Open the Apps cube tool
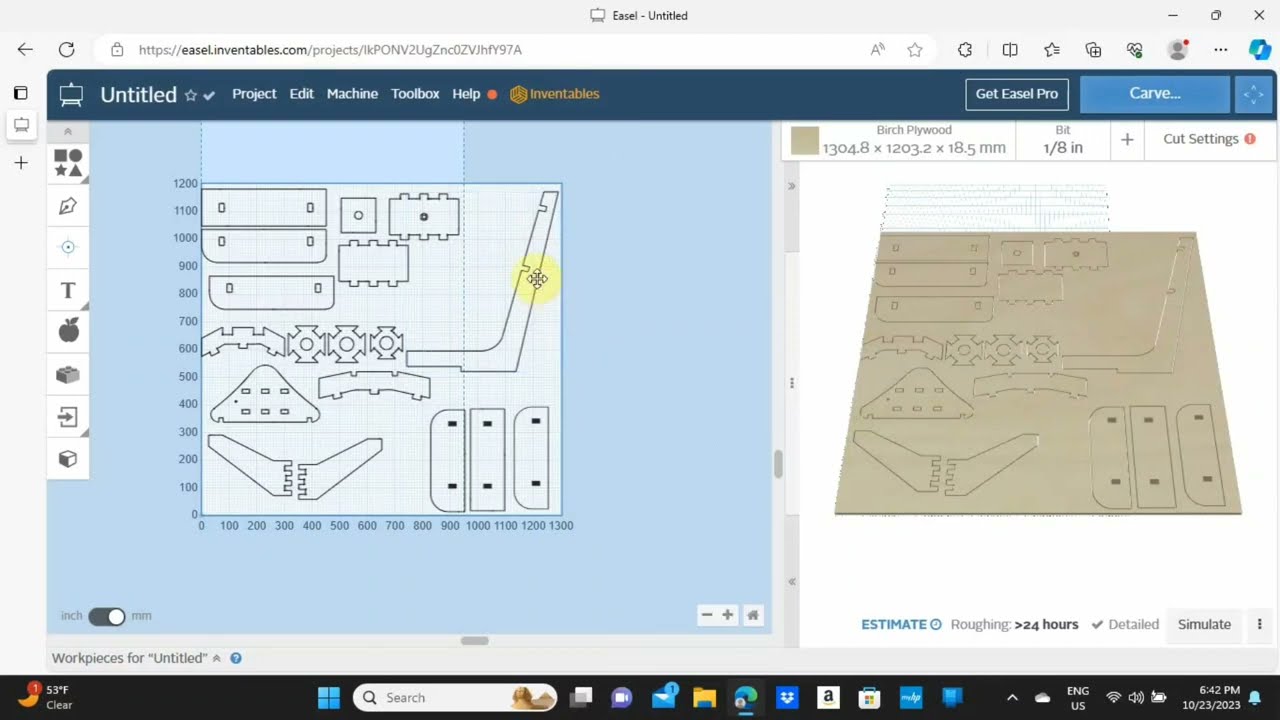The width and height of the screenshot is (1280, 720). coord(68,459)
